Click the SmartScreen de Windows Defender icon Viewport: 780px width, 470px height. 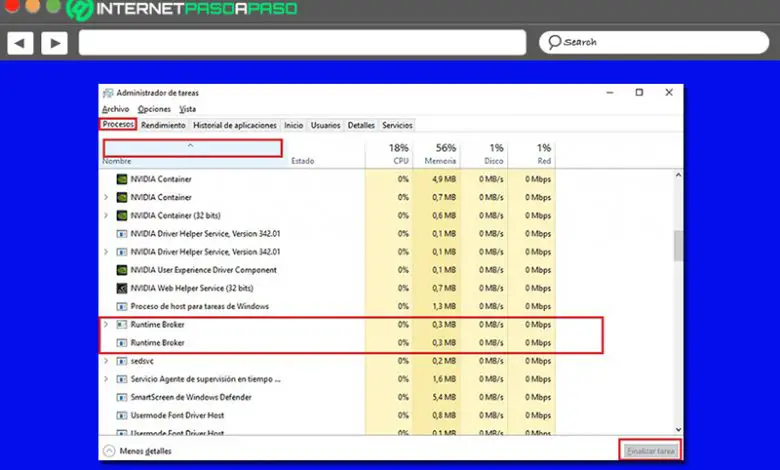[x=122, y=397]
